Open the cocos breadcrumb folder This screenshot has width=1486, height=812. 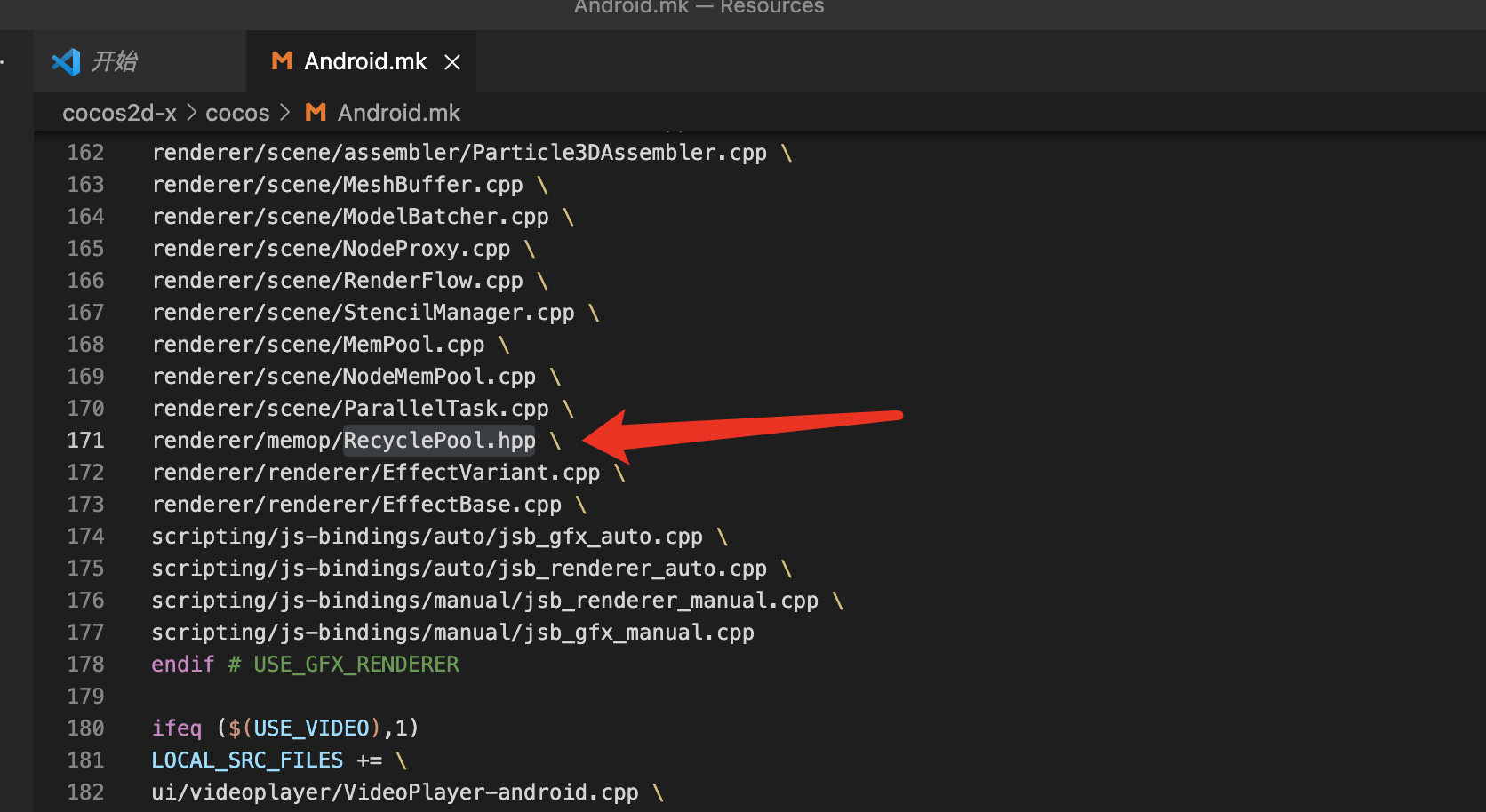(x=236, y=113)
